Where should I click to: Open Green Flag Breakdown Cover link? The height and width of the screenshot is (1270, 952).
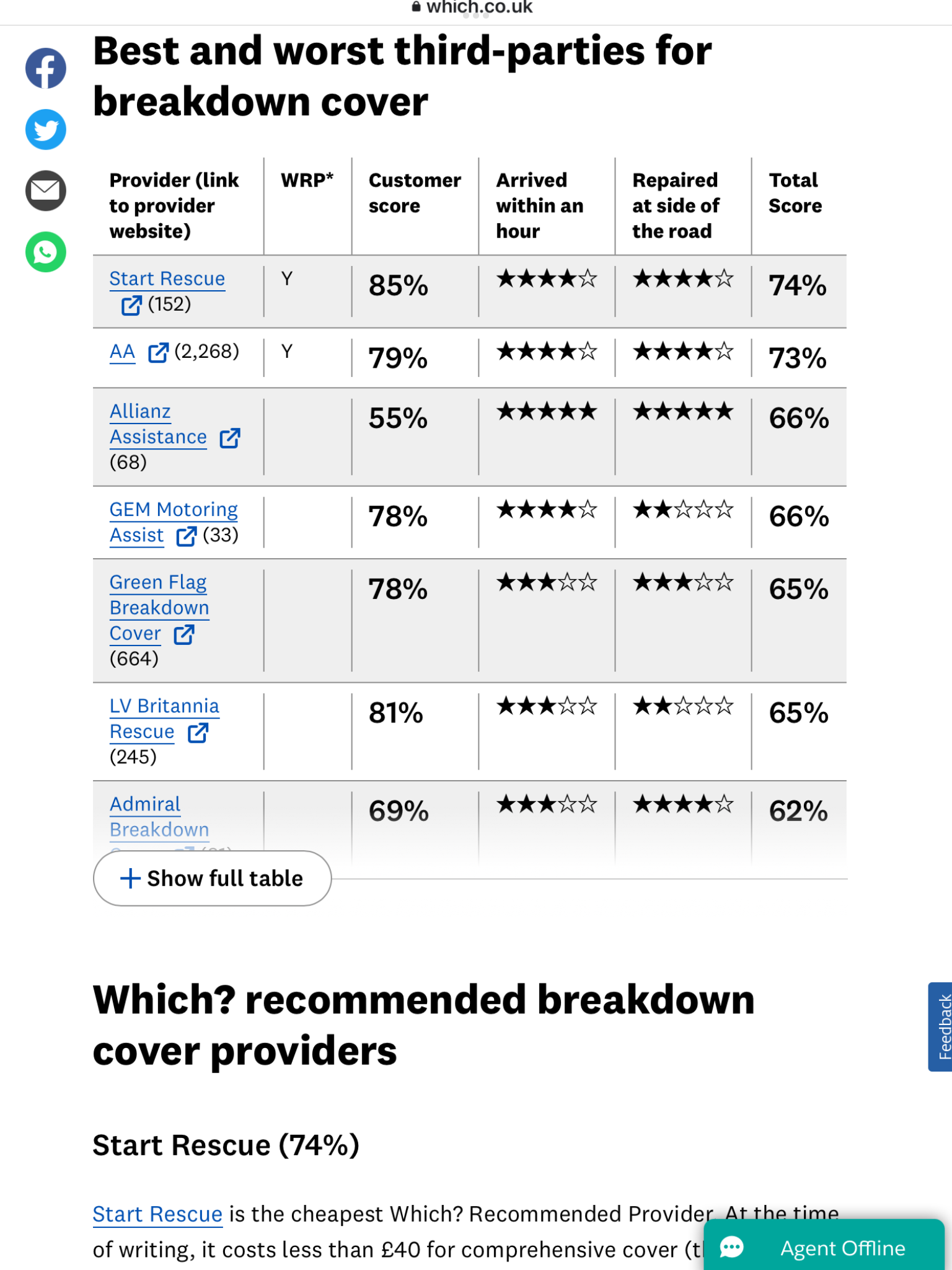(159, 608)
